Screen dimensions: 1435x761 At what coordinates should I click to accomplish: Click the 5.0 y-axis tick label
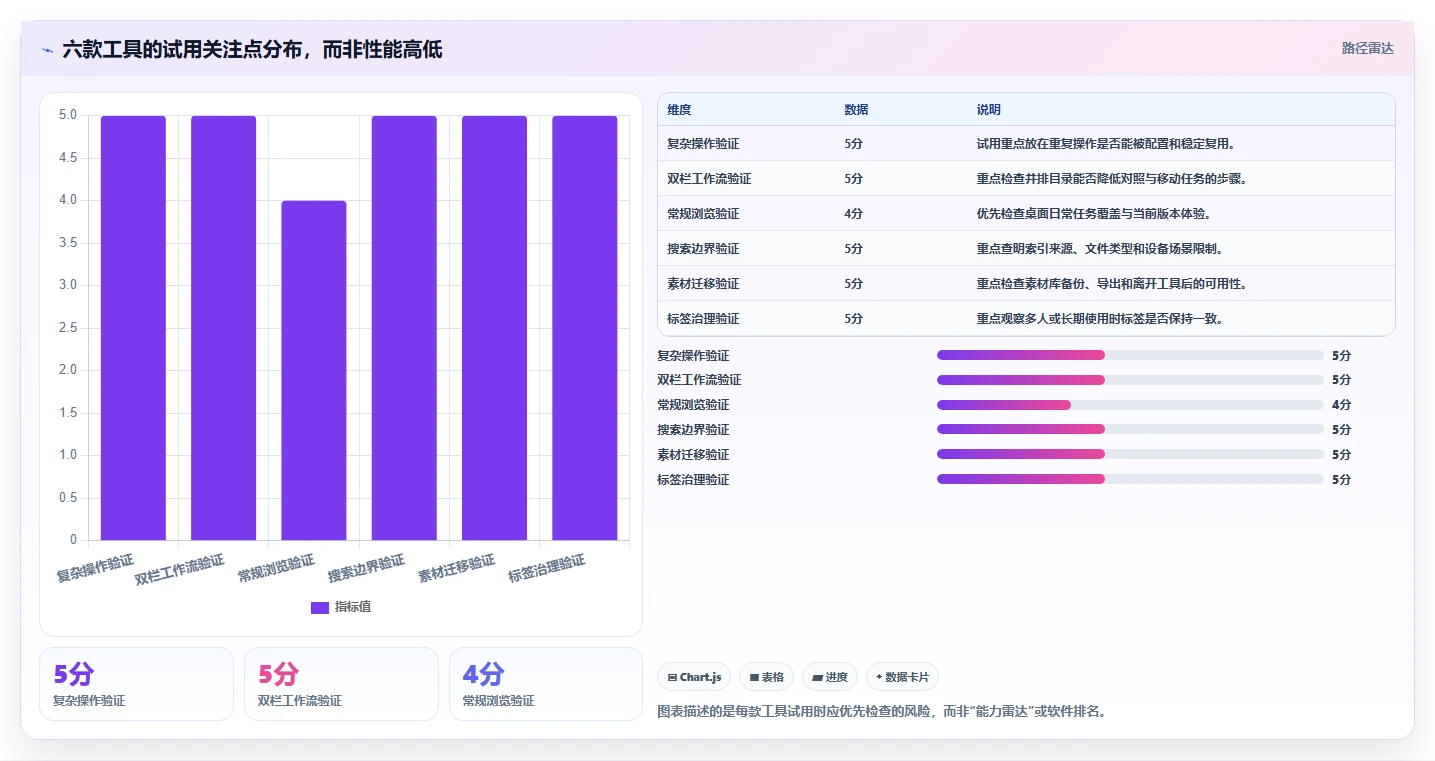click(x=67, y=115)
